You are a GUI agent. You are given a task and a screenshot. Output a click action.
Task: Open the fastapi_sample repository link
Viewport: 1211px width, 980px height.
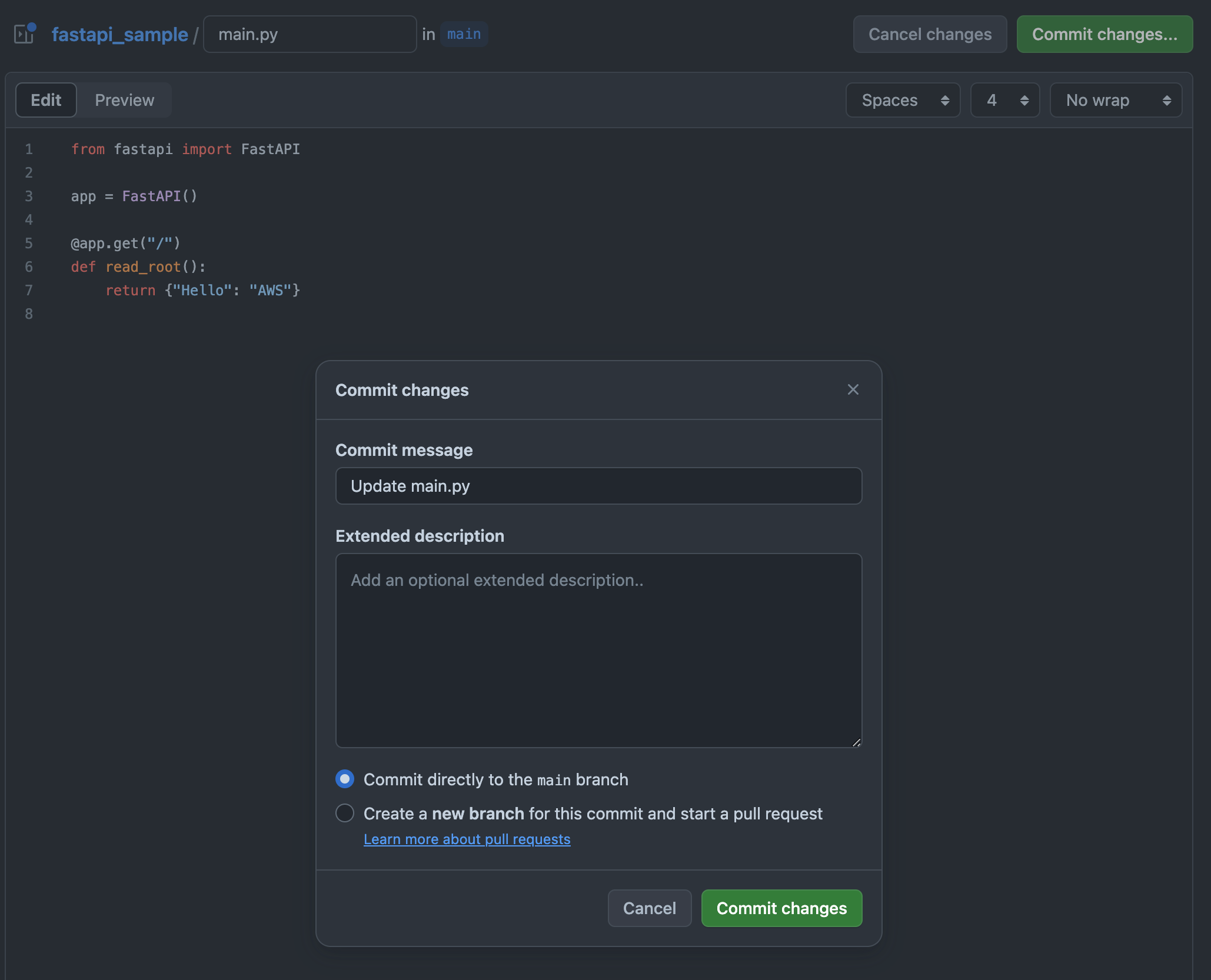[120, 34]
